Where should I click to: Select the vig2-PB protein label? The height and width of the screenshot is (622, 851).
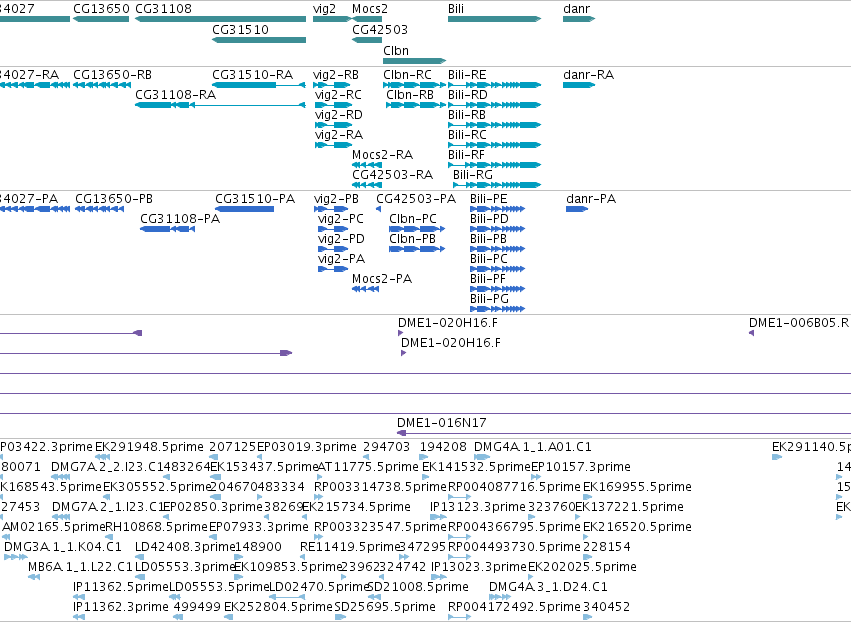pyautogui.click(x=336, y=199)
